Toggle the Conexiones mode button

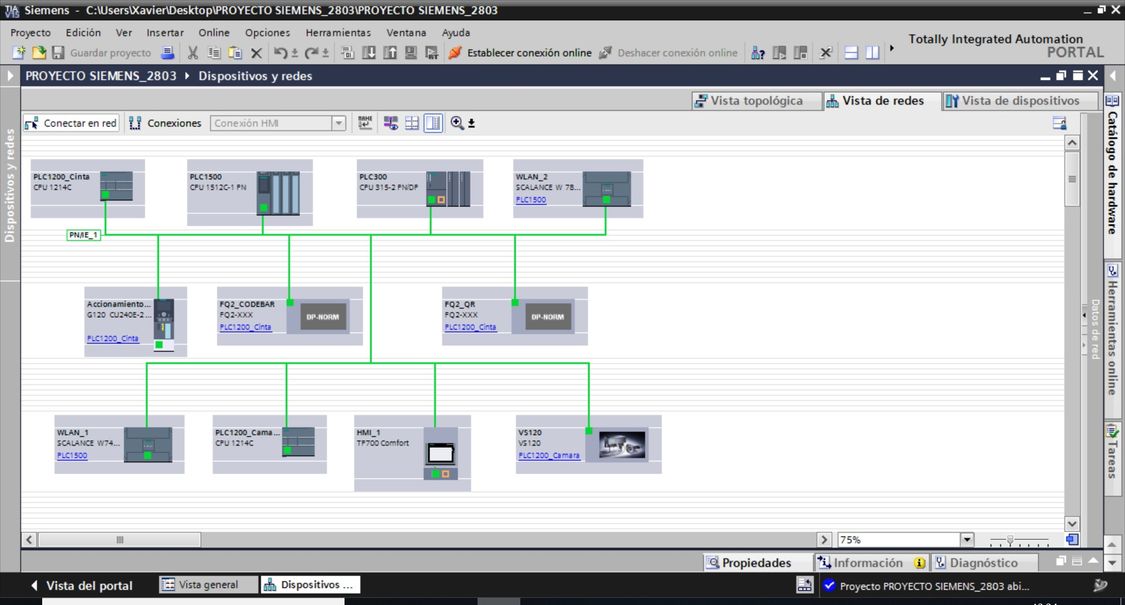pos(165,123)
